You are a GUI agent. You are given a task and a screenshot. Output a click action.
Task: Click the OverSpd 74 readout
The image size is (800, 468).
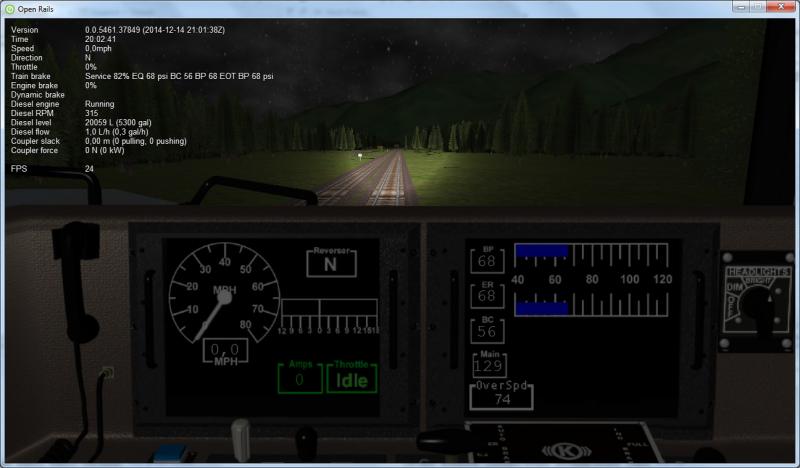(501, 395)
